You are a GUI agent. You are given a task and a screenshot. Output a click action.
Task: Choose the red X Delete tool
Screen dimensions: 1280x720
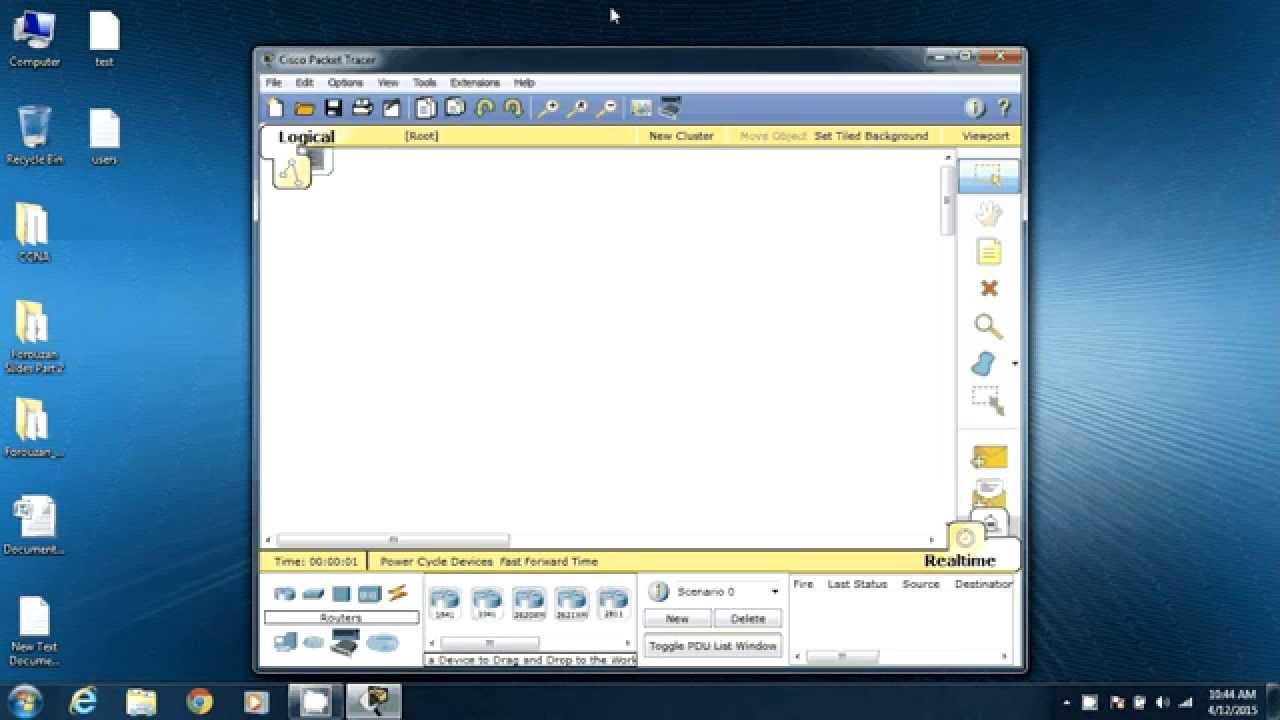(989, 288)
